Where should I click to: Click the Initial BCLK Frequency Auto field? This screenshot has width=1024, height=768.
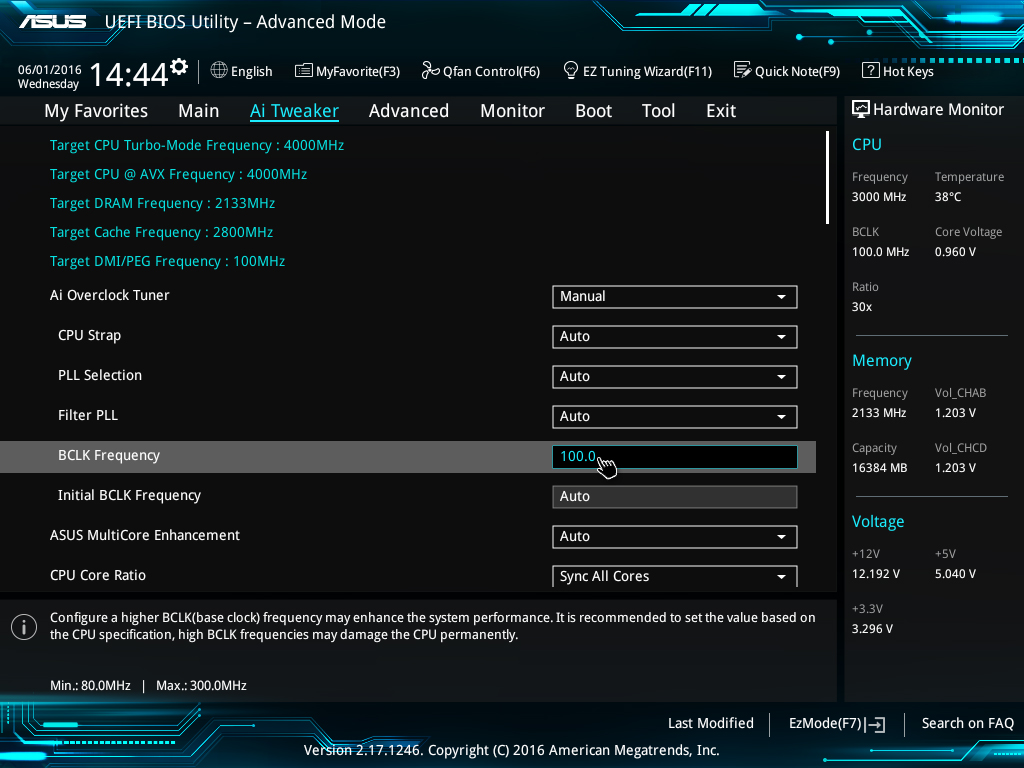675,496
